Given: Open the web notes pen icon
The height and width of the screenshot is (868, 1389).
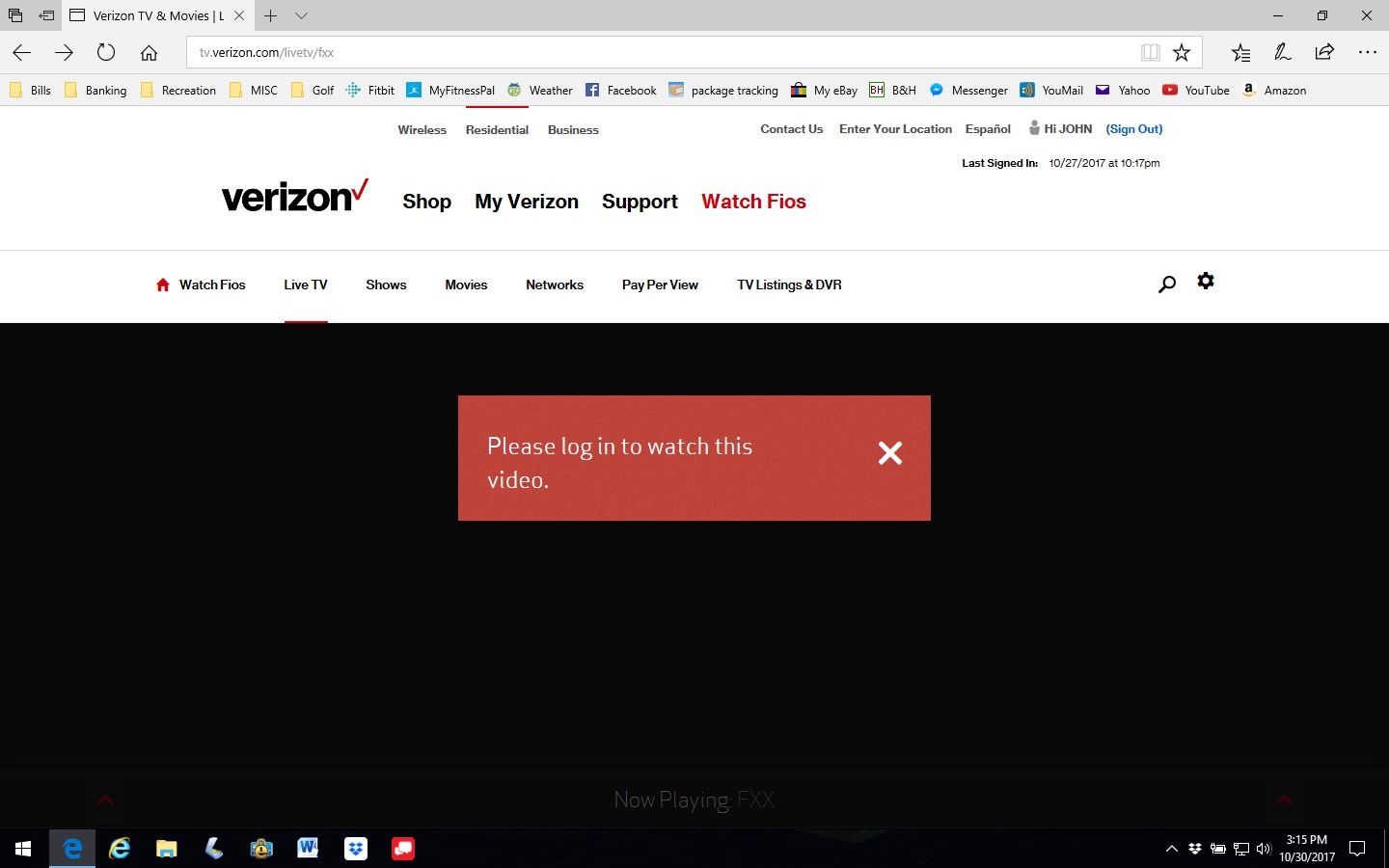Looking at the screenshot, I should [1283, 52].
